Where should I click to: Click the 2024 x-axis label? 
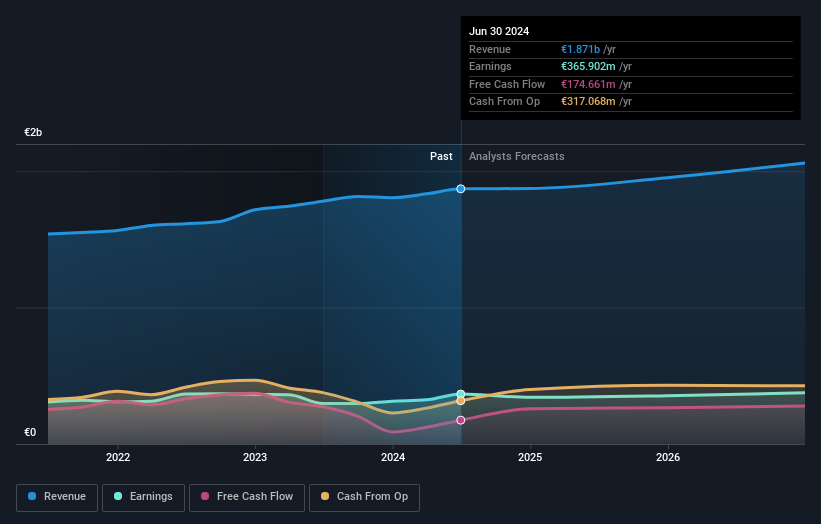click(393, 458)
